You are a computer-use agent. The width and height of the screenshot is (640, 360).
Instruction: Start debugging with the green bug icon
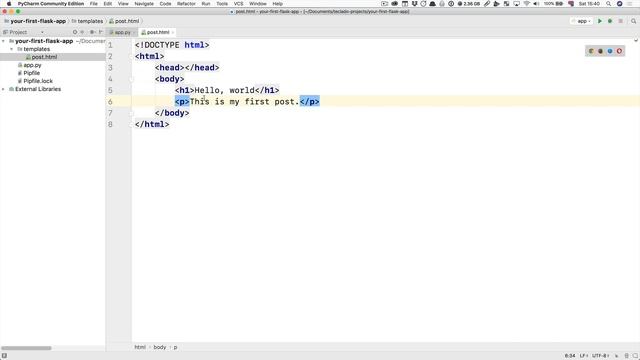tap(610, 21)
